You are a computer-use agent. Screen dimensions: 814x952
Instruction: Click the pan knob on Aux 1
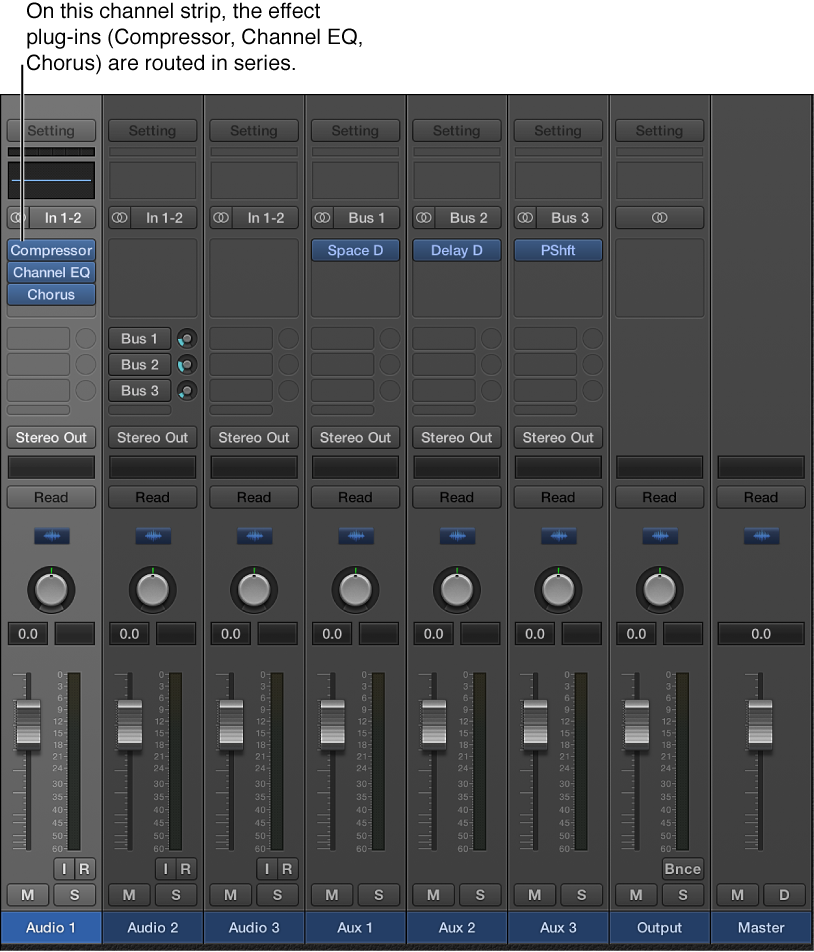click(x=355, y=589)
